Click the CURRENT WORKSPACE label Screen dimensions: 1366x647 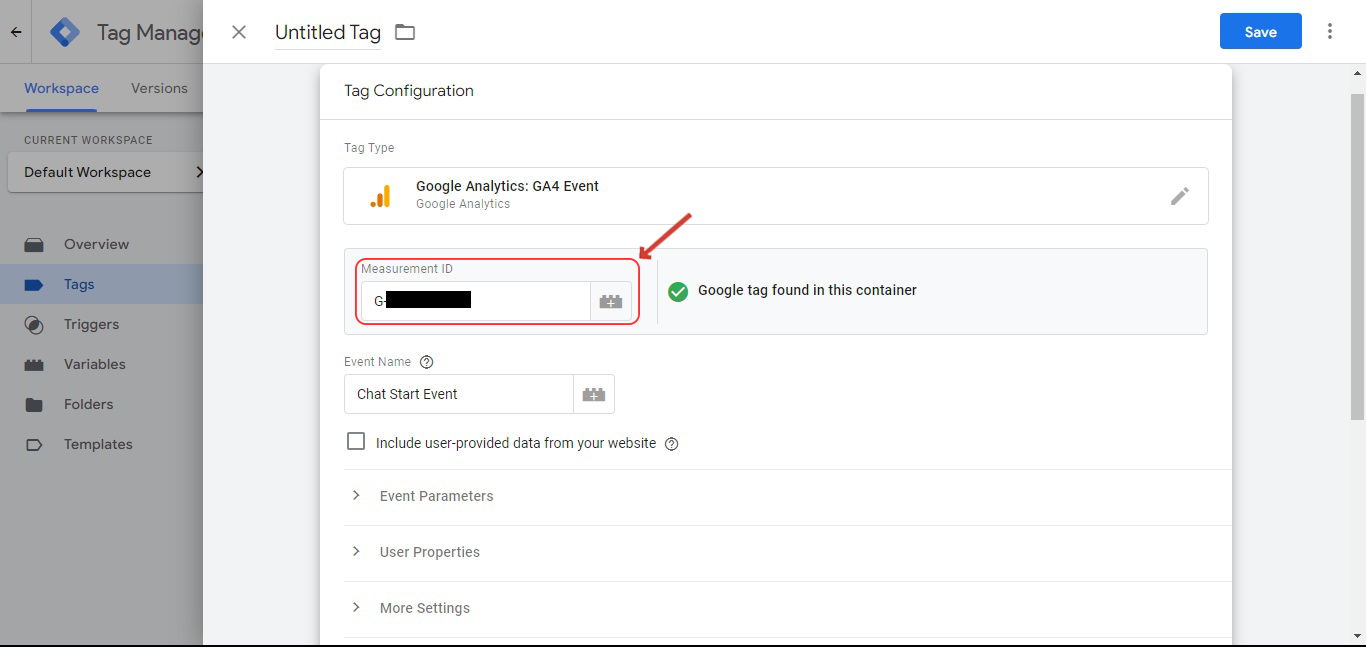click(88, 140)
